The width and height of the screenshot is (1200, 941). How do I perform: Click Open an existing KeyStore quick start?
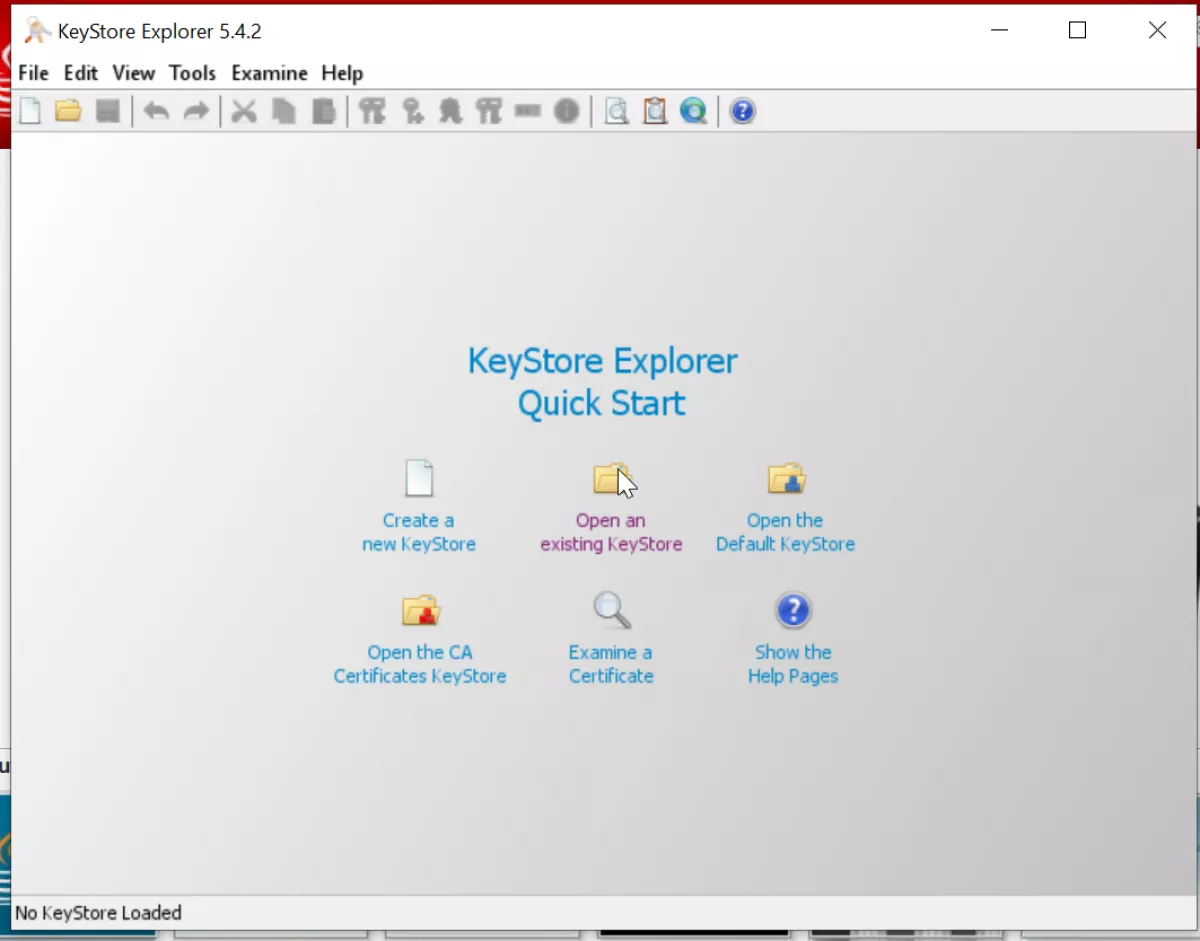pos(611,506)
